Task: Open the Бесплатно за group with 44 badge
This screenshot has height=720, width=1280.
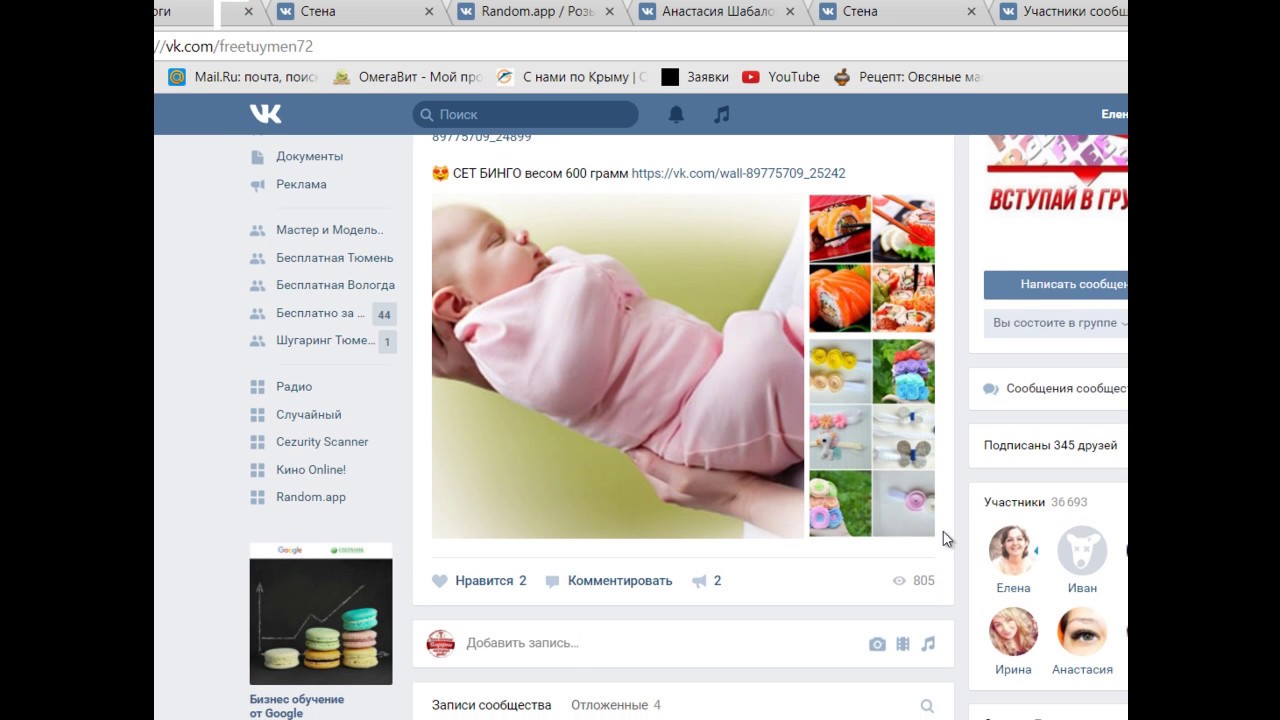Action: coord(322,313)
